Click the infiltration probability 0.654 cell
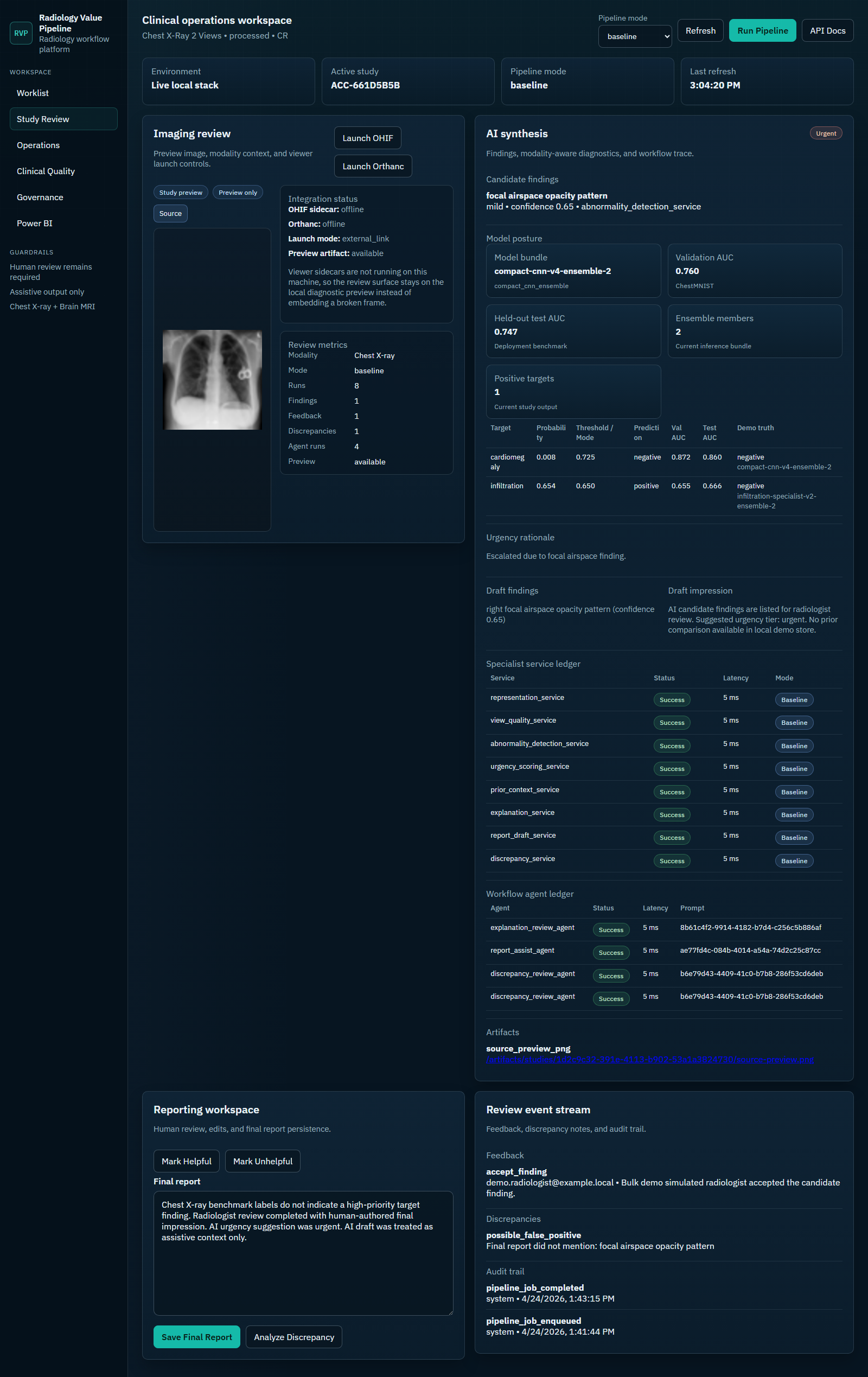The image size is (868, 1377). coord(546,486)
